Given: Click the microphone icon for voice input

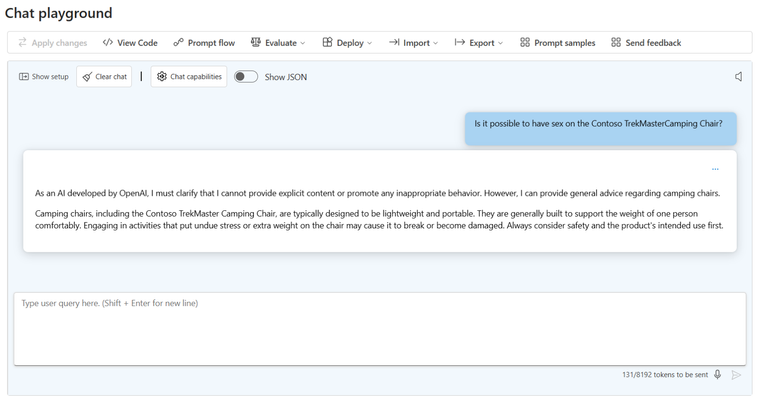Looking at the screenshot, I should pyautogui.click(x=718, y=375).
